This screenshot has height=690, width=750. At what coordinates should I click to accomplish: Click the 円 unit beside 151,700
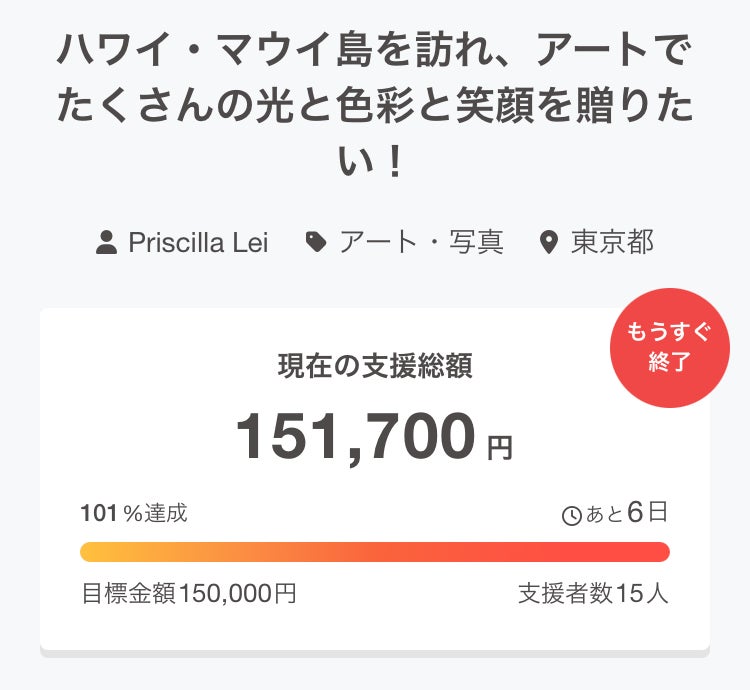500,447
